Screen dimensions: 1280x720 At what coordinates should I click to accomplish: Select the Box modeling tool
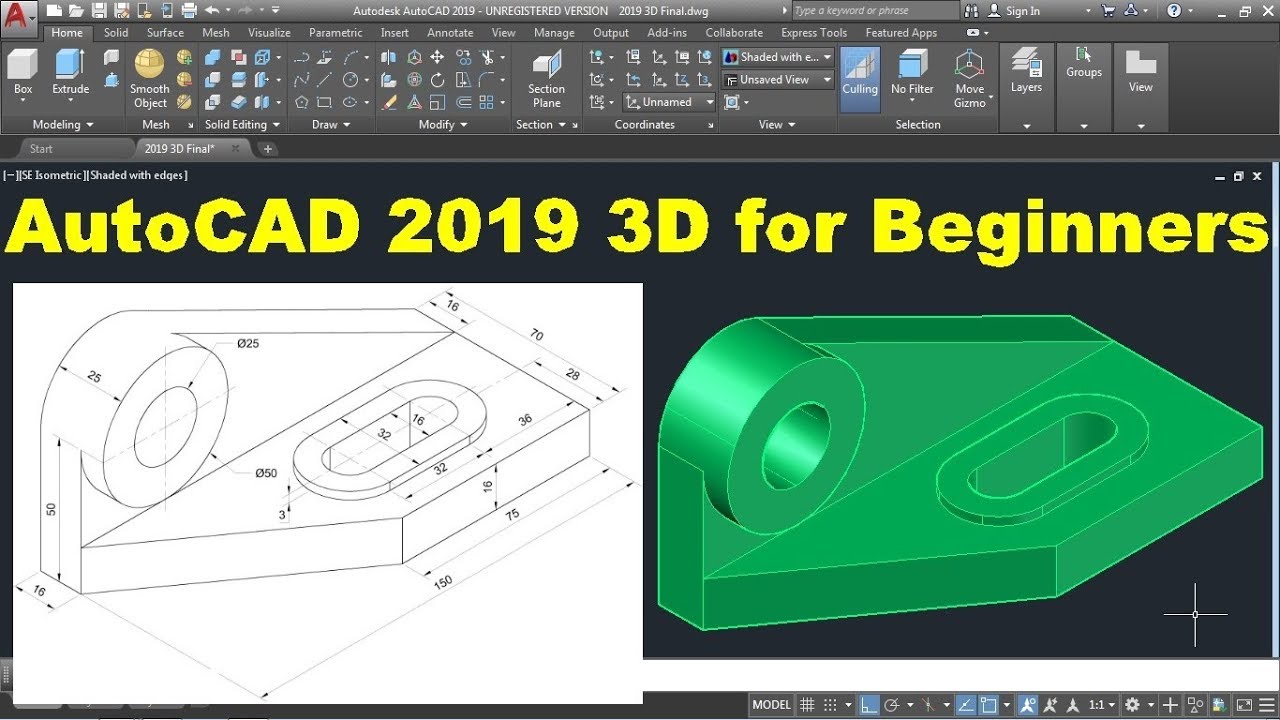pos(22,72)
